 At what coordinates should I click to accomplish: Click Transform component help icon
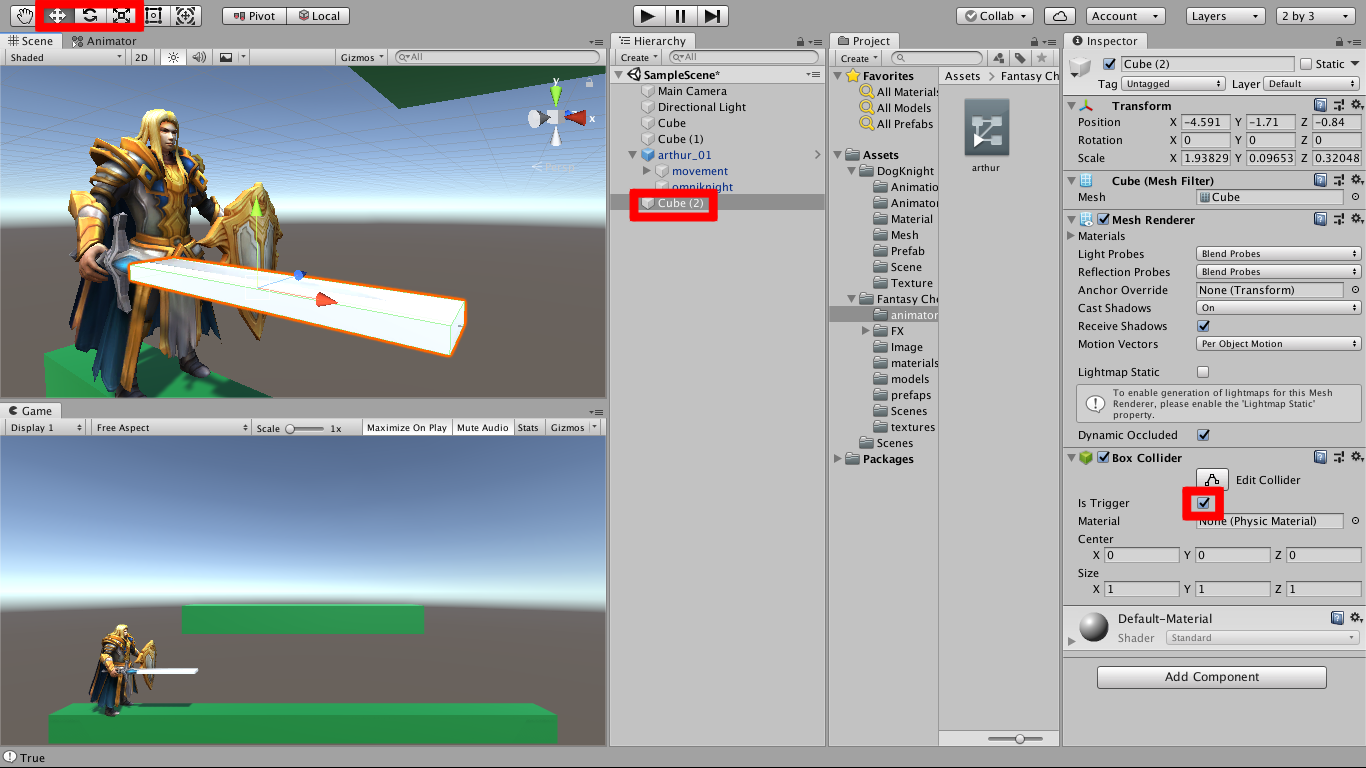pyautogui.click(x=1320, y=105)
